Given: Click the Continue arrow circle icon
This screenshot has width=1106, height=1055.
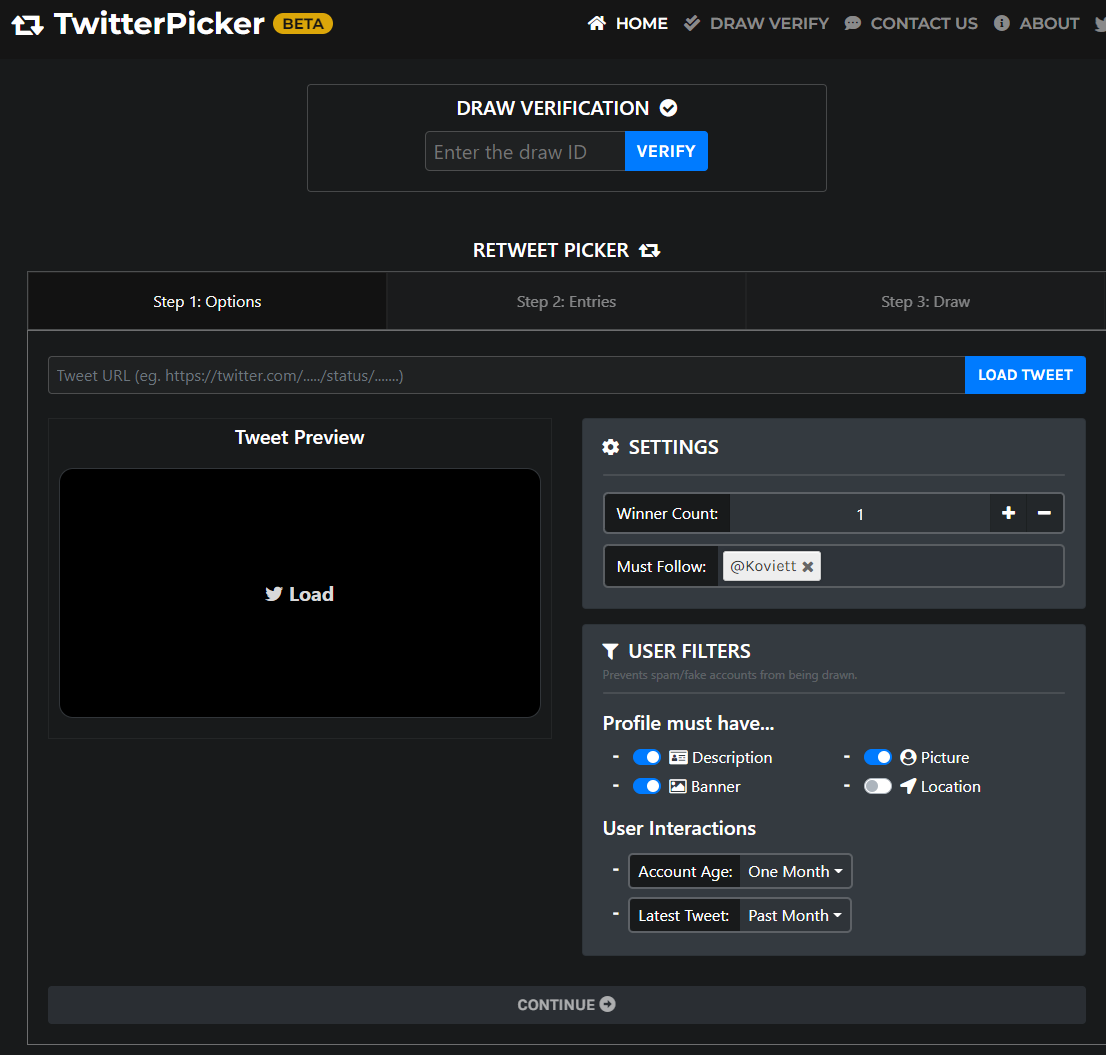Looking at the screenshot, I should click(607, 1004).
